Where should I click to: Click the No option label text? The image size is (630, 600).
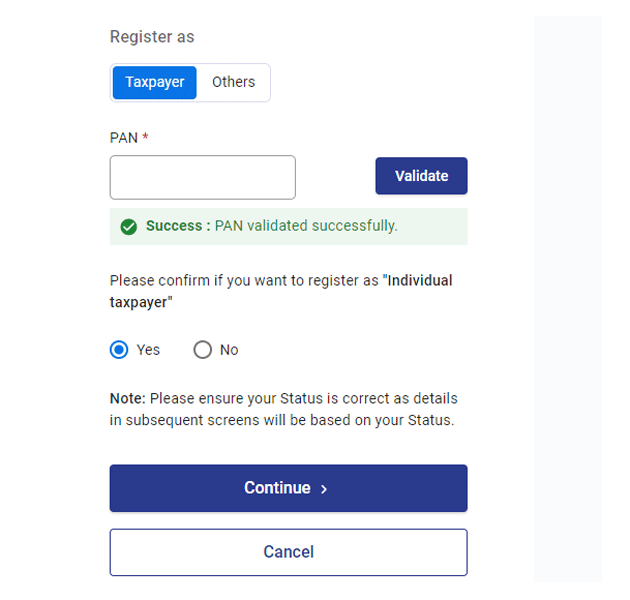click(x=229, y=350)
